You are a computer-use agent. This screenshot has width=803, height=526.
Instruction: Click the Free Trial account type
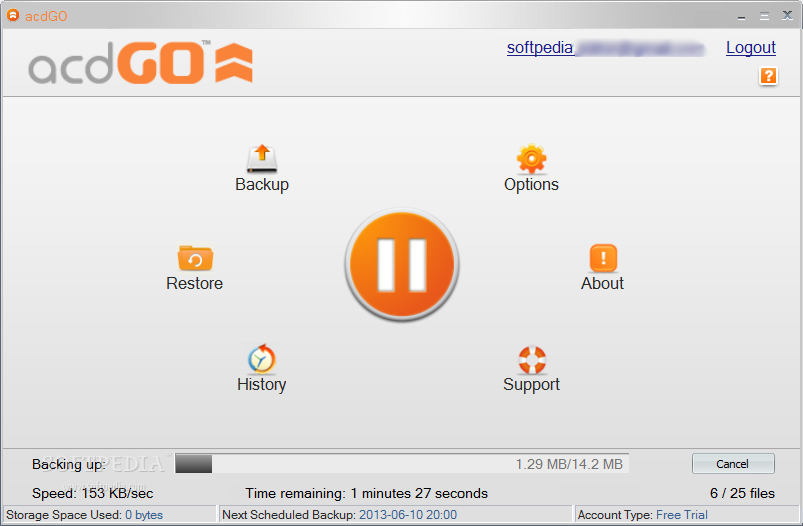click(x=682, y=515)
